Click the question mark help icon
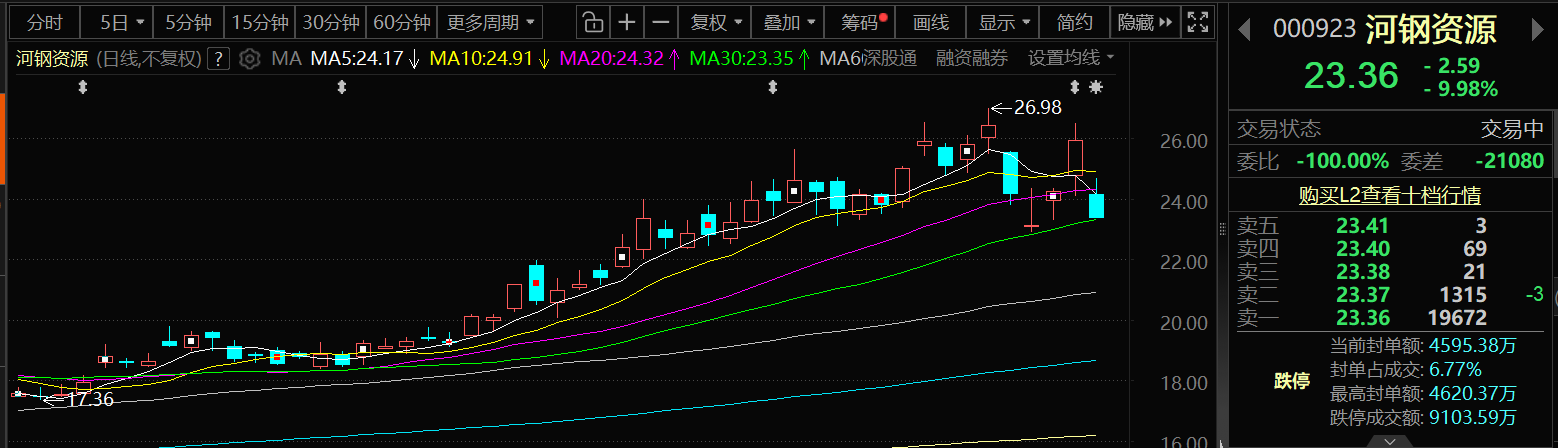 click(x=219, y=58)
